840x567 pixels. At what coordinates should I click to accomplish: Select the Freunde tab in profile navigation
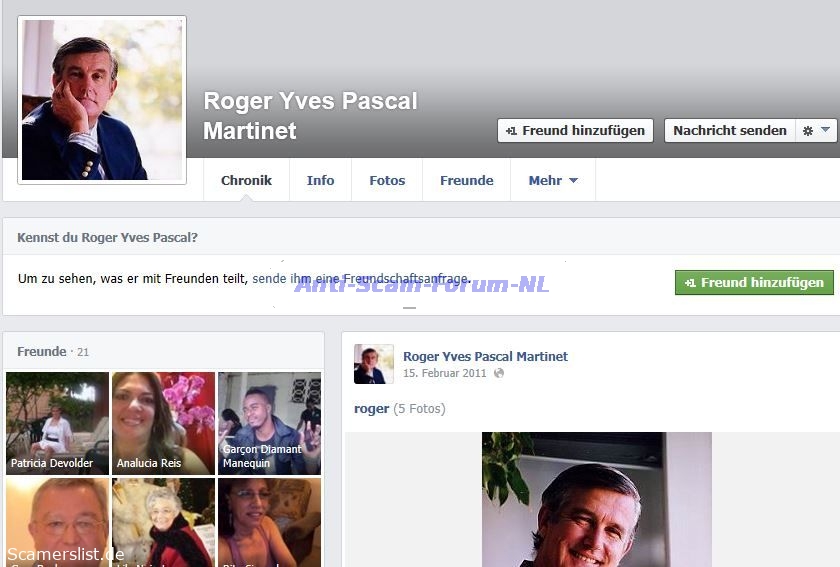point(466,180)
